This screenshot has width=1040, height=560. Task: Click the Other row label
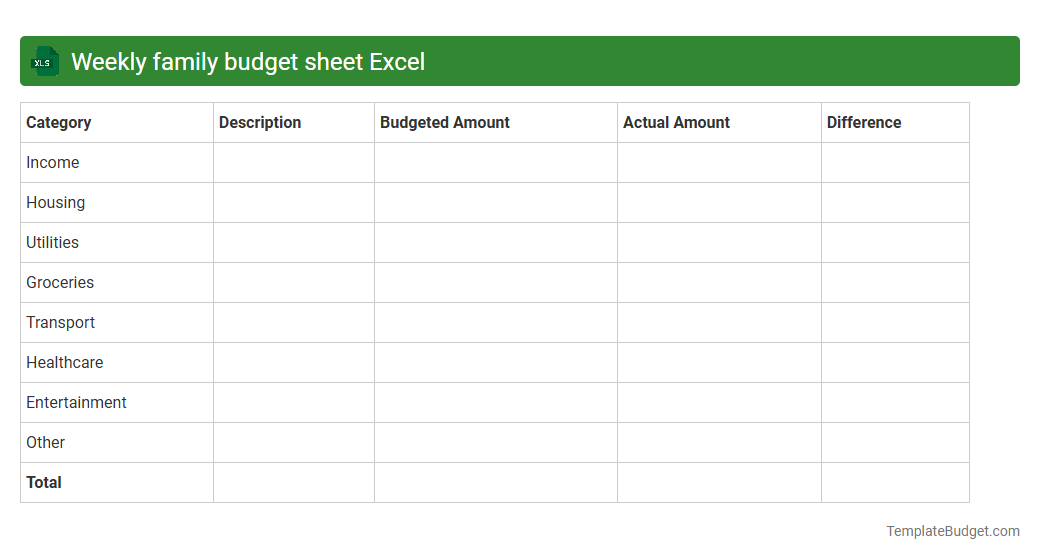[46, 443]
